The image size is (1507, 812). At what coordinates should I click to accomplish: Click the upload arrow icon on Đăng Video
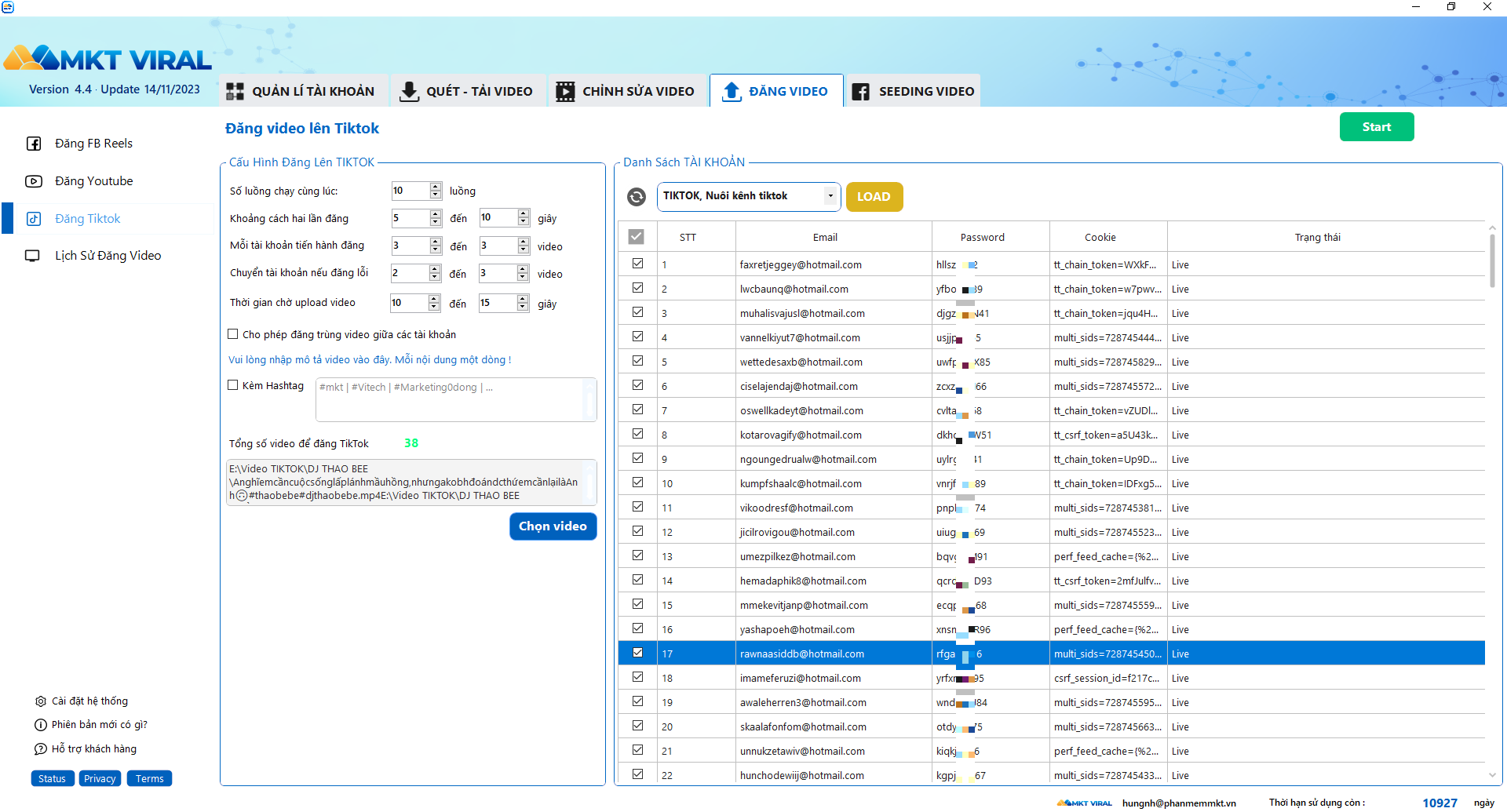click(x=732, y=91)
